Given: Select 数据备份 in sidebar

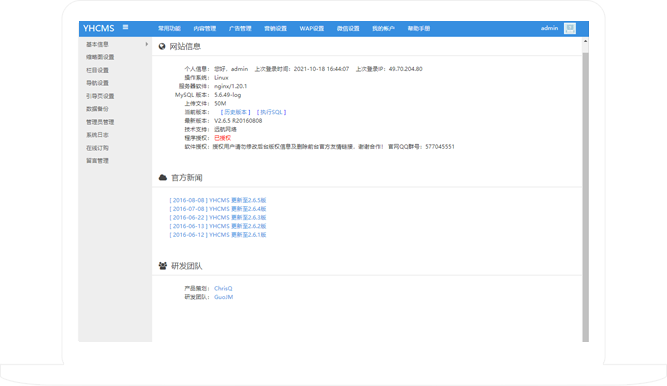Looking at the screenshot, I should pyautogui.click(x=97, y=109).
